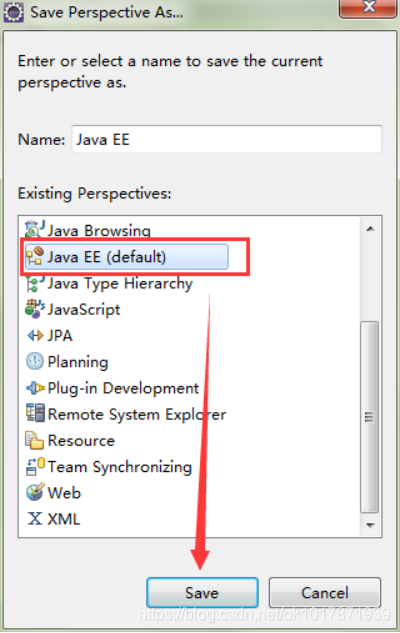Choose the Remote System Explorer icon
400x633 pixels.
pyautogui.click(x=35, y=414)
